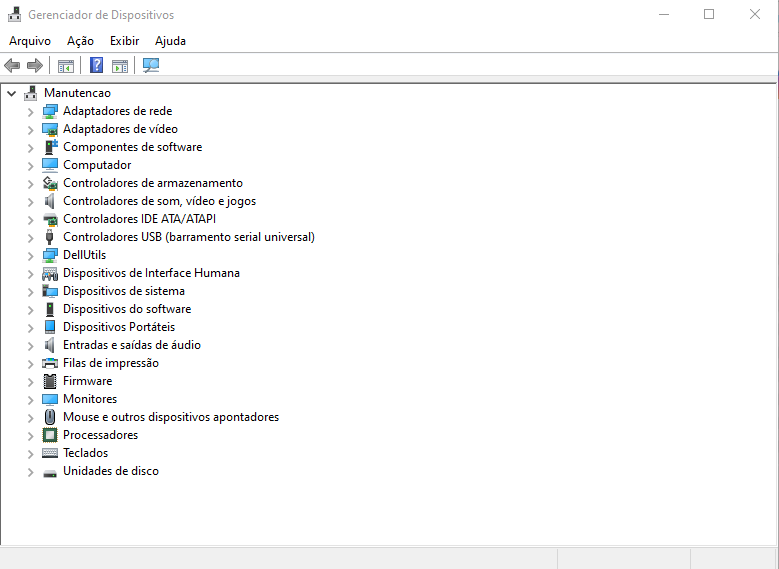Click the show/hide console tree icon
Screen dimensions: 779x569
pos(66,65)
